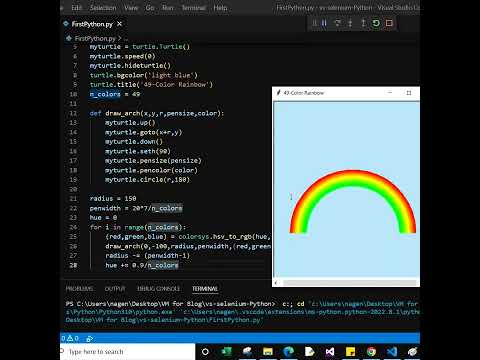Switch to the DEBUG CONSOLE panel tab
The height and width of the screenshot is (360, 480).
tap(159, 289)
